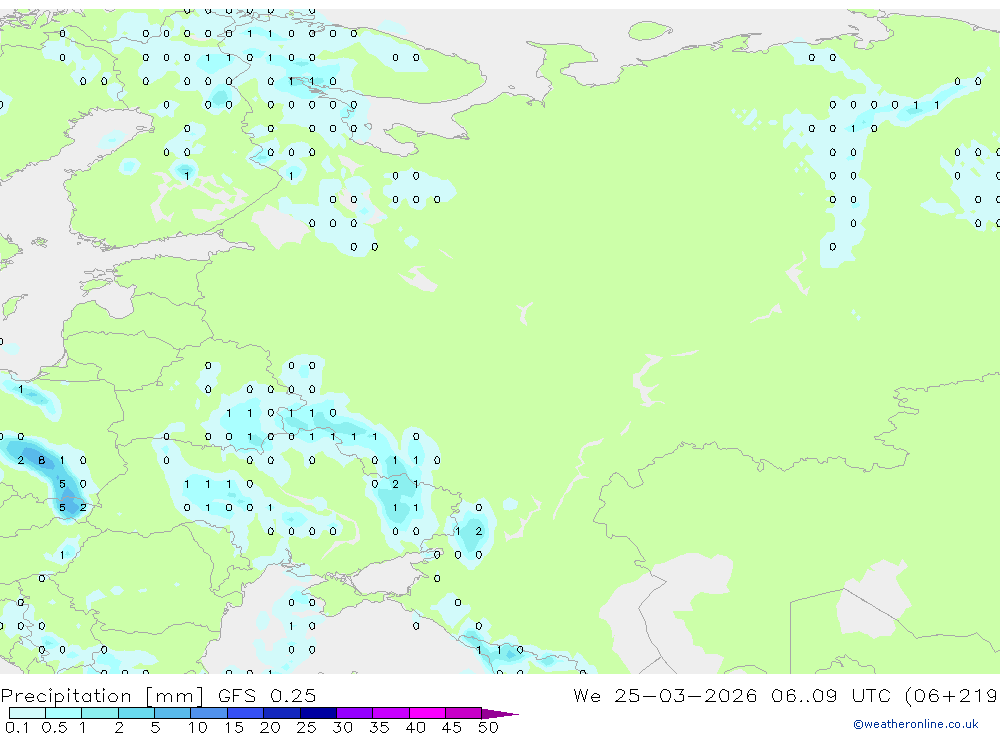The image size is (1000, 733).
Task: Select the 20–25 mm legend swatch
Action: (282, 713)
